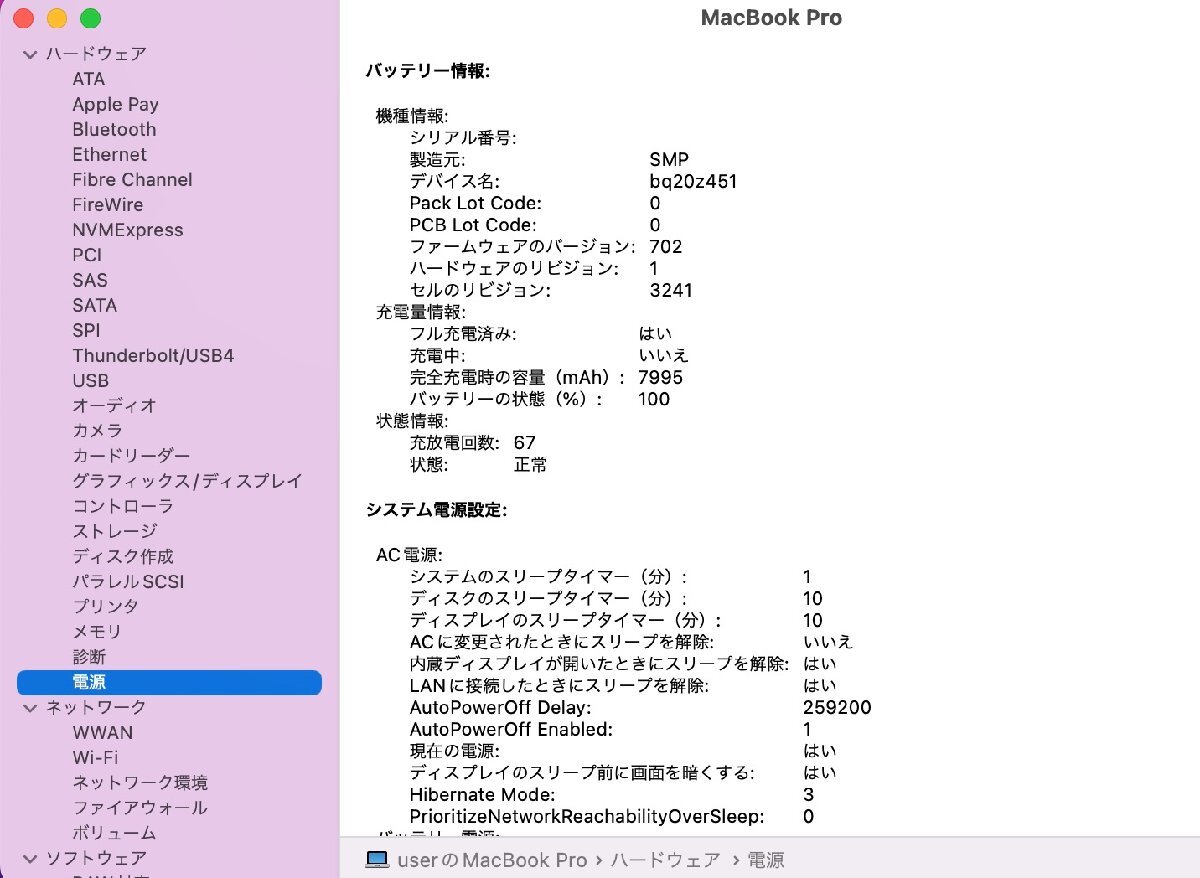View ストレージ details
The width and height of the screenshot is (1200, 878).
click(x=114, y=531)
